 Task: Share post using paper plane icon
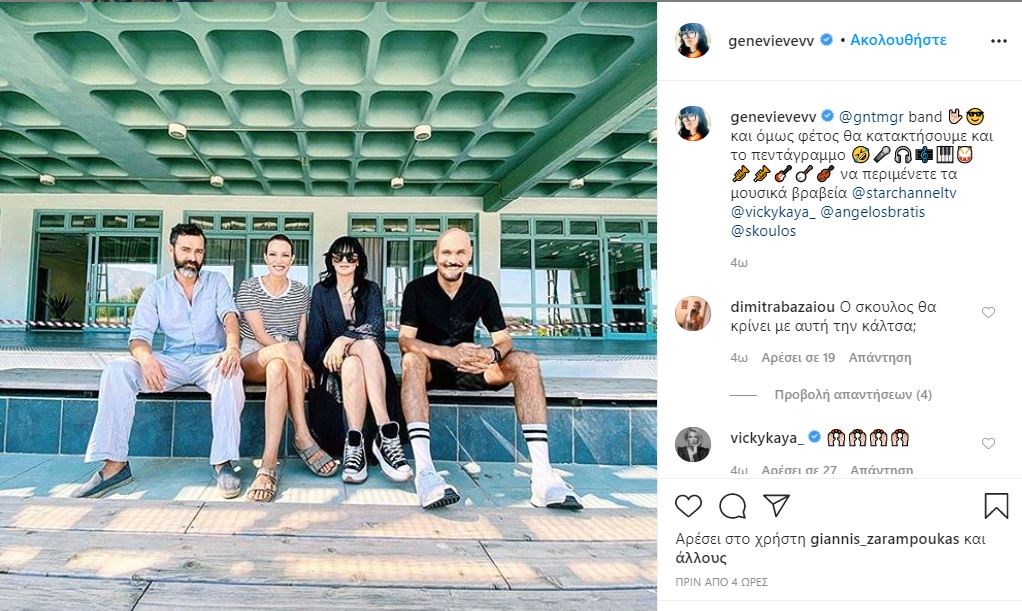[x=776, y=505]
